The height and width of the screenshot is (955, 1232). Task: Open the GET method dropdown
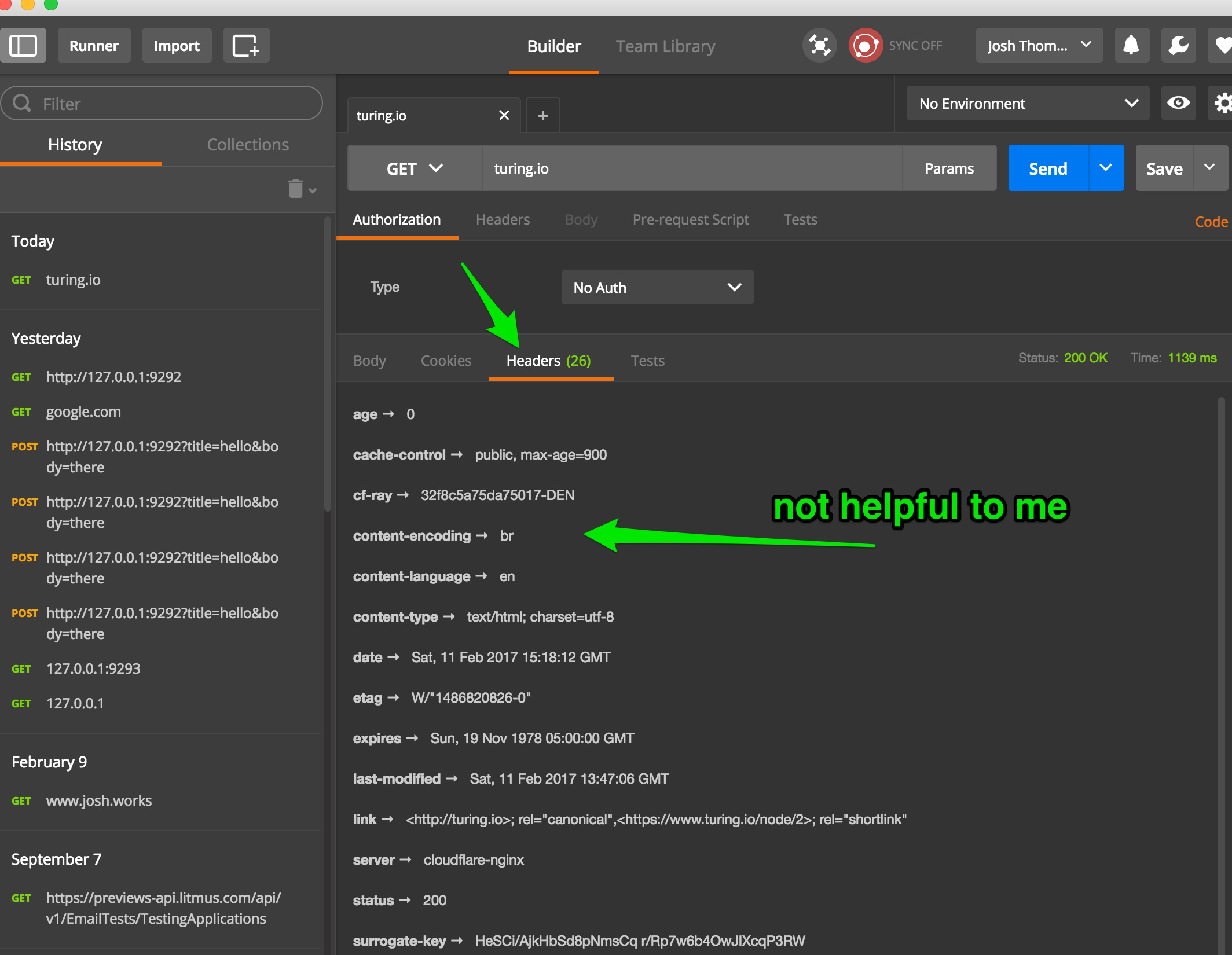click(415, 168)
